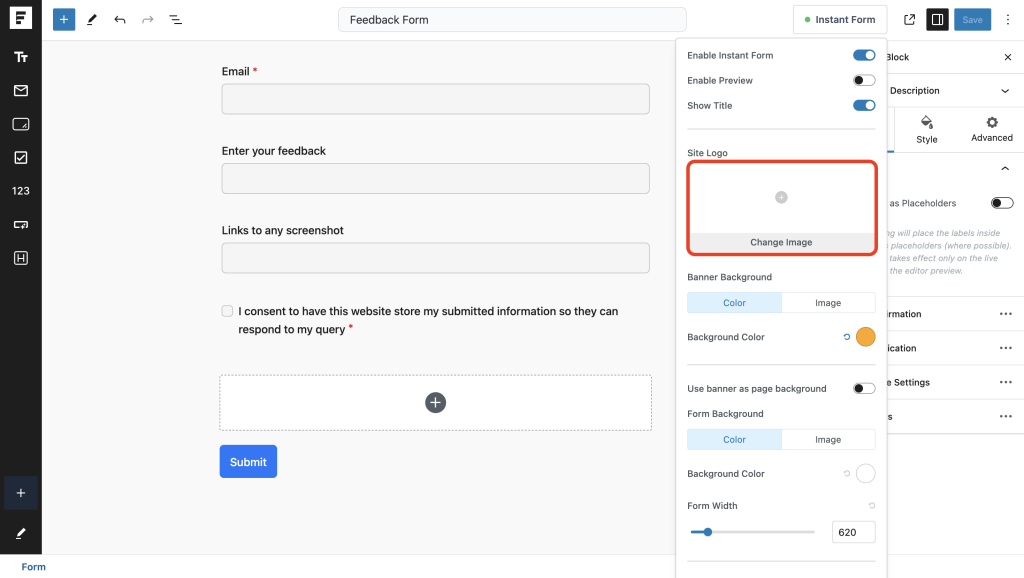Viewport: 1024px width, 578px height.
Task: Select Image for Banner Background
Action: coord(828,302)
